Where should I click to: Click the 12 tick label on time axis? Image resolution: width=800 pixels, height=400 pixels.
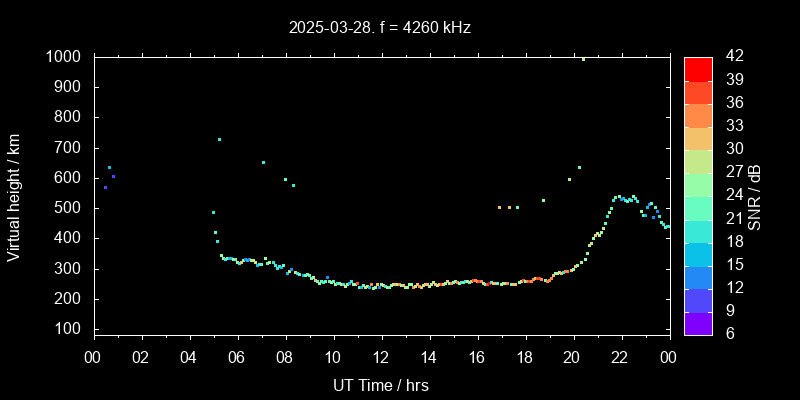pyautogui.click(x=381, y=356)
